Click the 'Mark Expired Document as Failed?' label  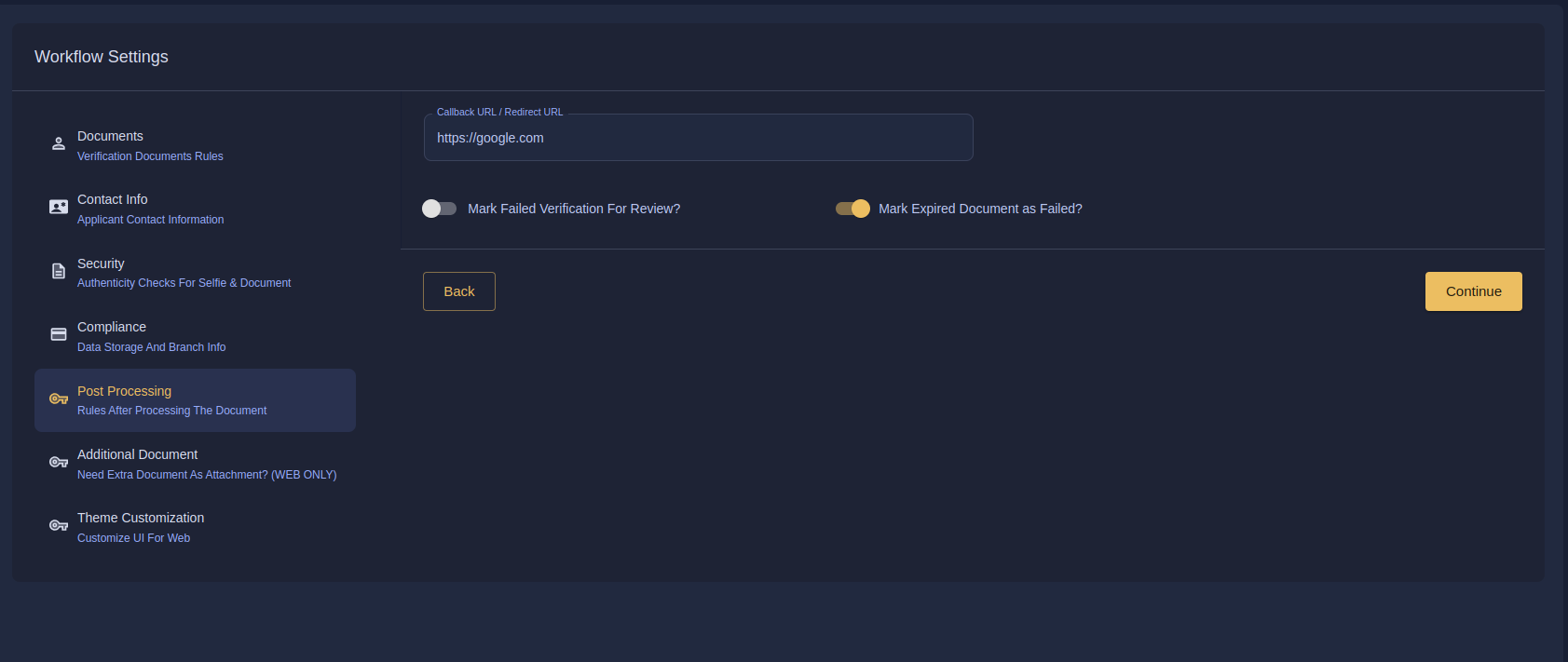tap(980, 209)
